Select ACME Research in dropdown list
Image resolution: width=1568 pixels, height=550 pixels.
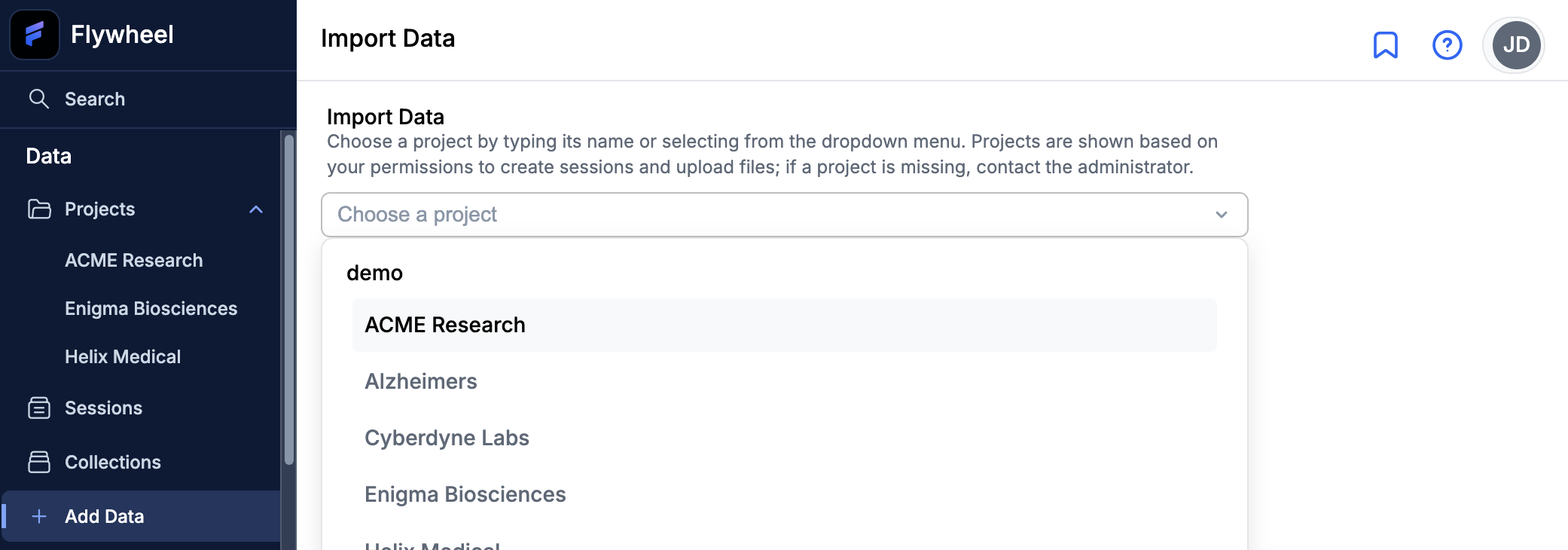pyautogui.click(x=784, y=325)
